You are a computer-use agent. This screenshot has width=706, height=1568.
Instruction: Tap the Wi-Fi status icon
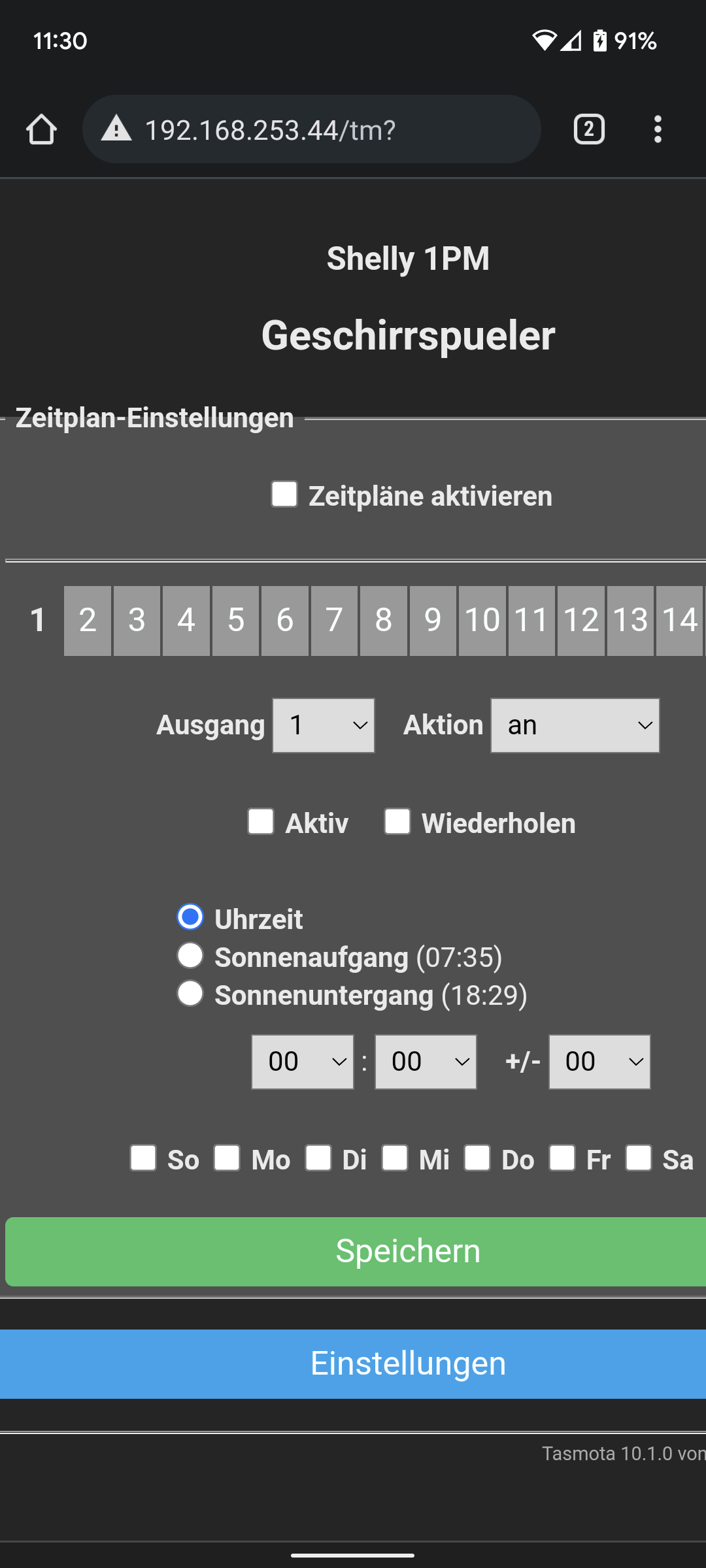[x=544, y=41]
